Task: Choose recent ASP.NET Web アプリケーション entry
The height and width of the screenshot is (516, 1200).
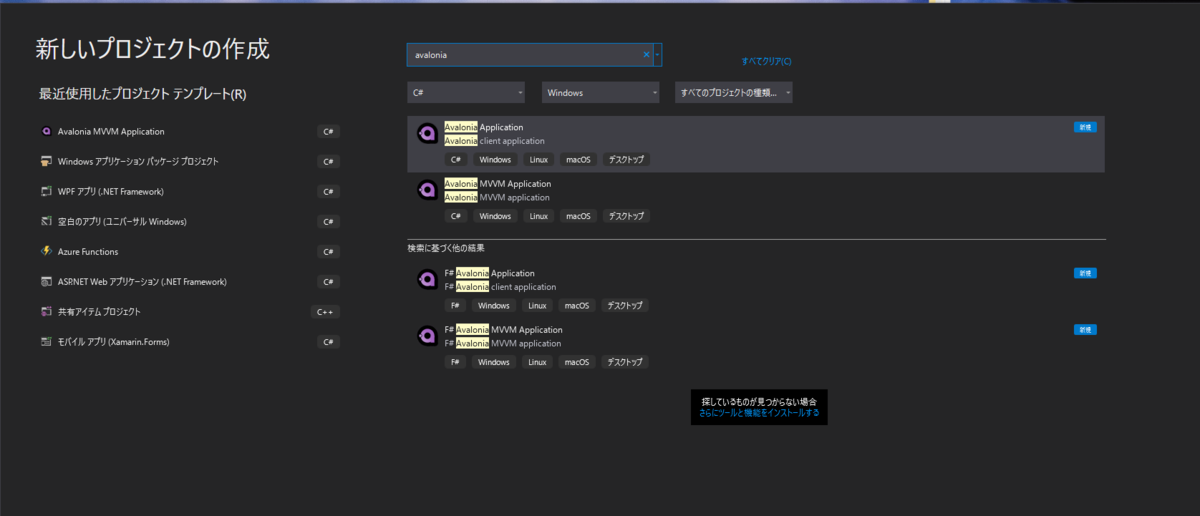Action: click(190, 282)
